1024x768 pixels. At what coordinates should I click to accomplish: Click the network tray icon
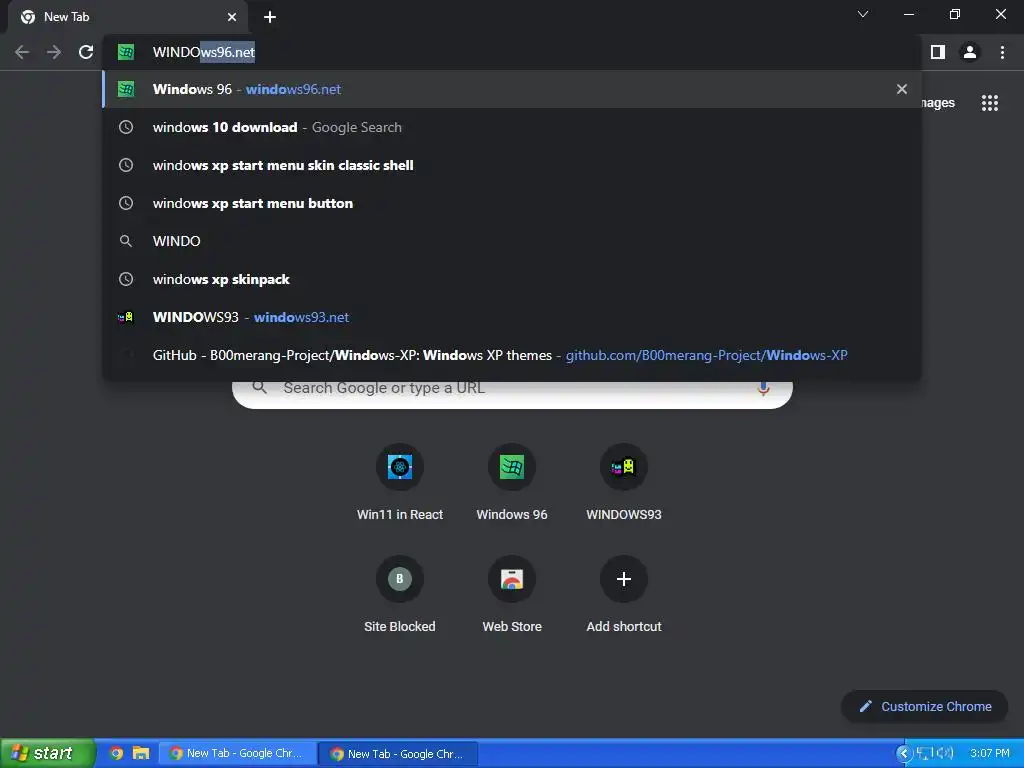923,754
